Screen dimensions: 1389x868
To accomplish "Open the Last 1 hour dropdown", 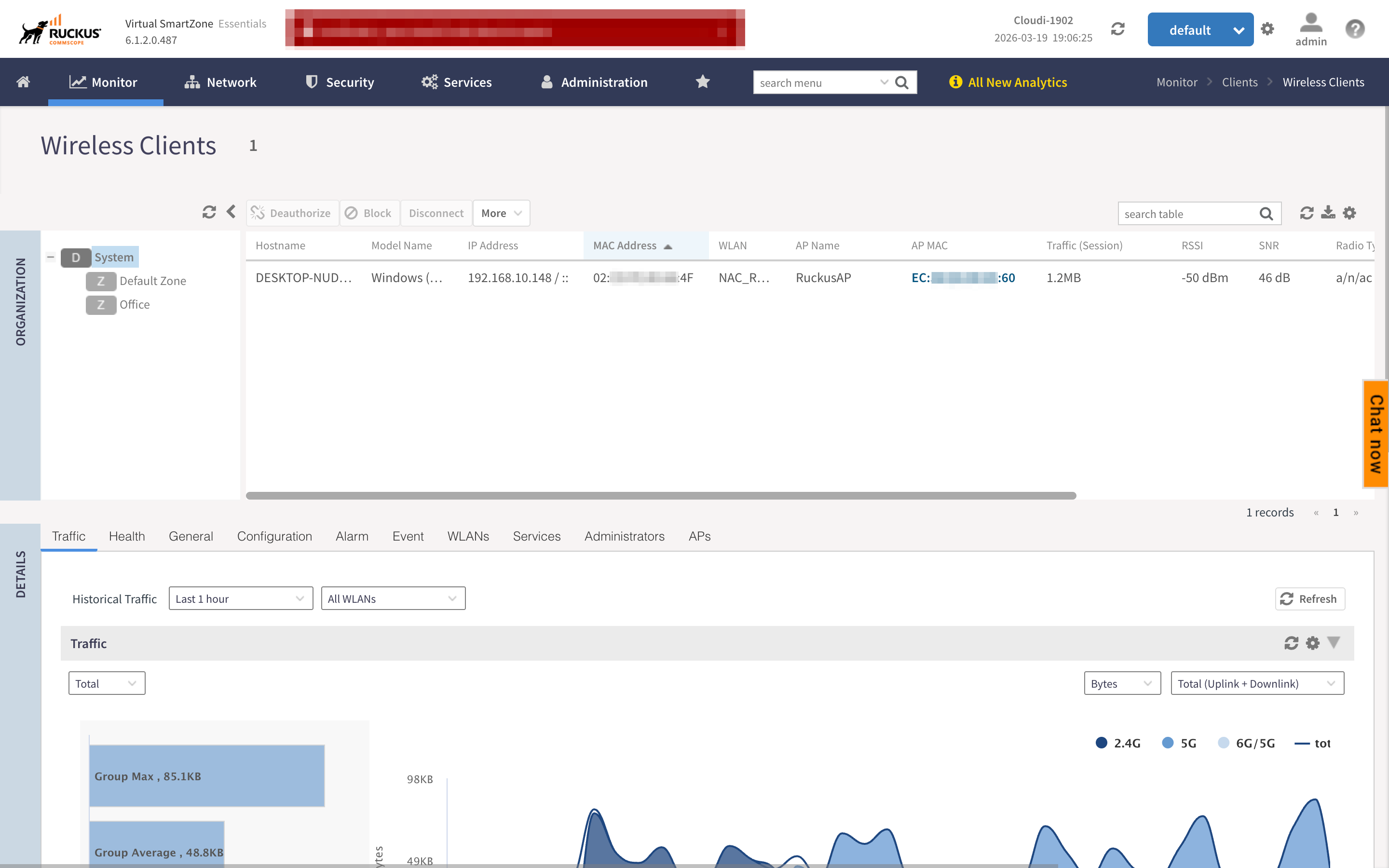I will (x=241, y=598).
